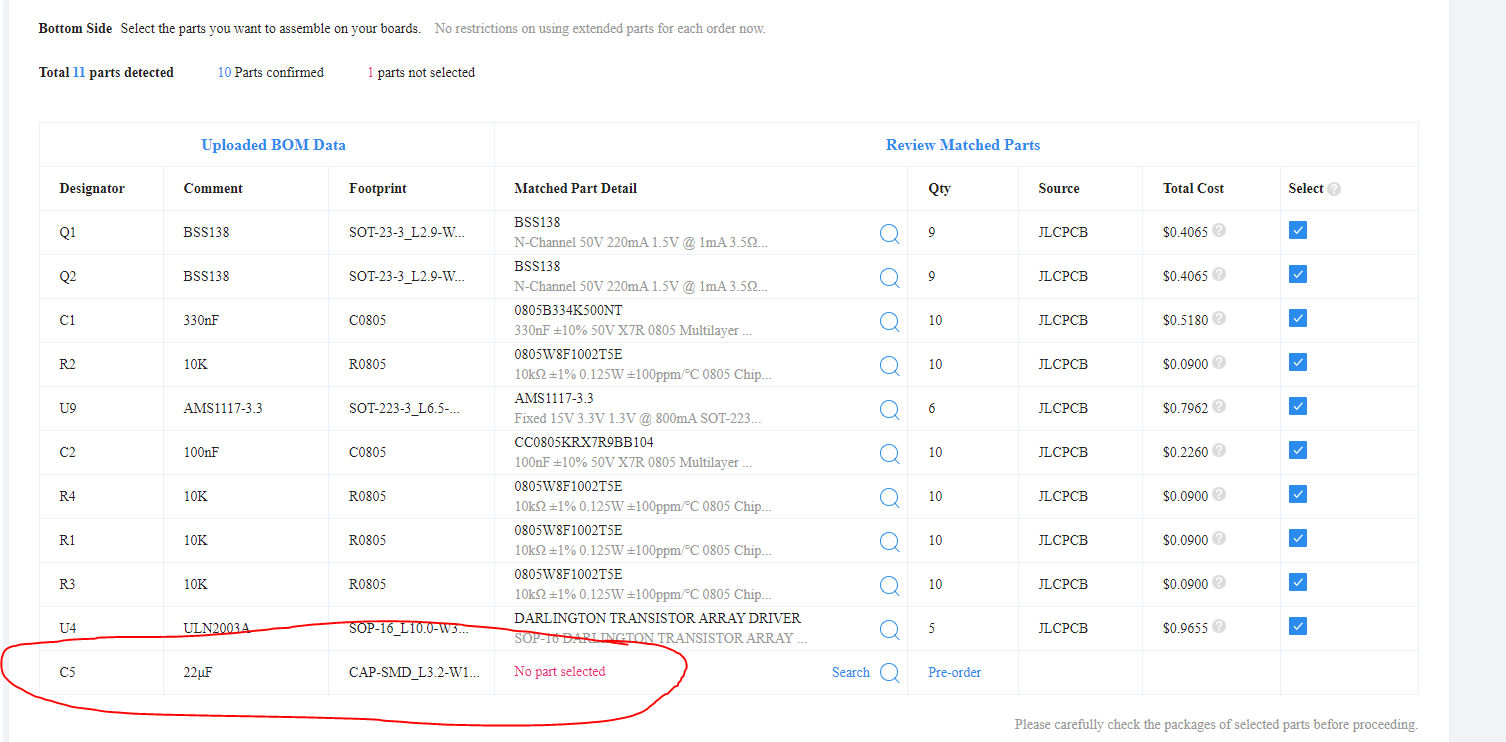The image size is (1506, 742).
Task: Open part details search for Q1 BSS138
Action: pyautogui.click(x=889, y=233)
